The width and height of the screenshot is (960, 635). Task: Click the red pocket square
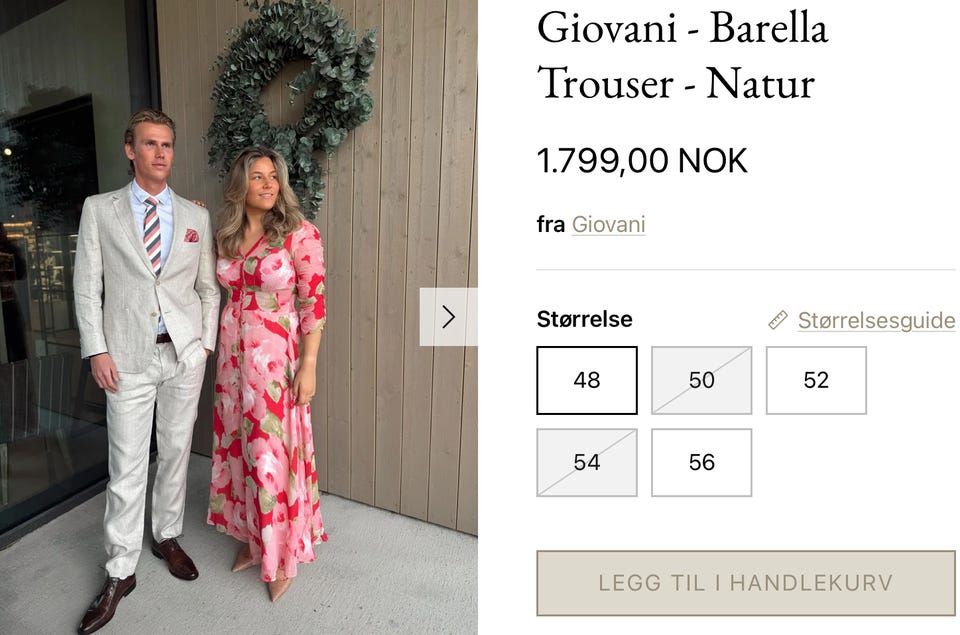click(x=192, y=235)
